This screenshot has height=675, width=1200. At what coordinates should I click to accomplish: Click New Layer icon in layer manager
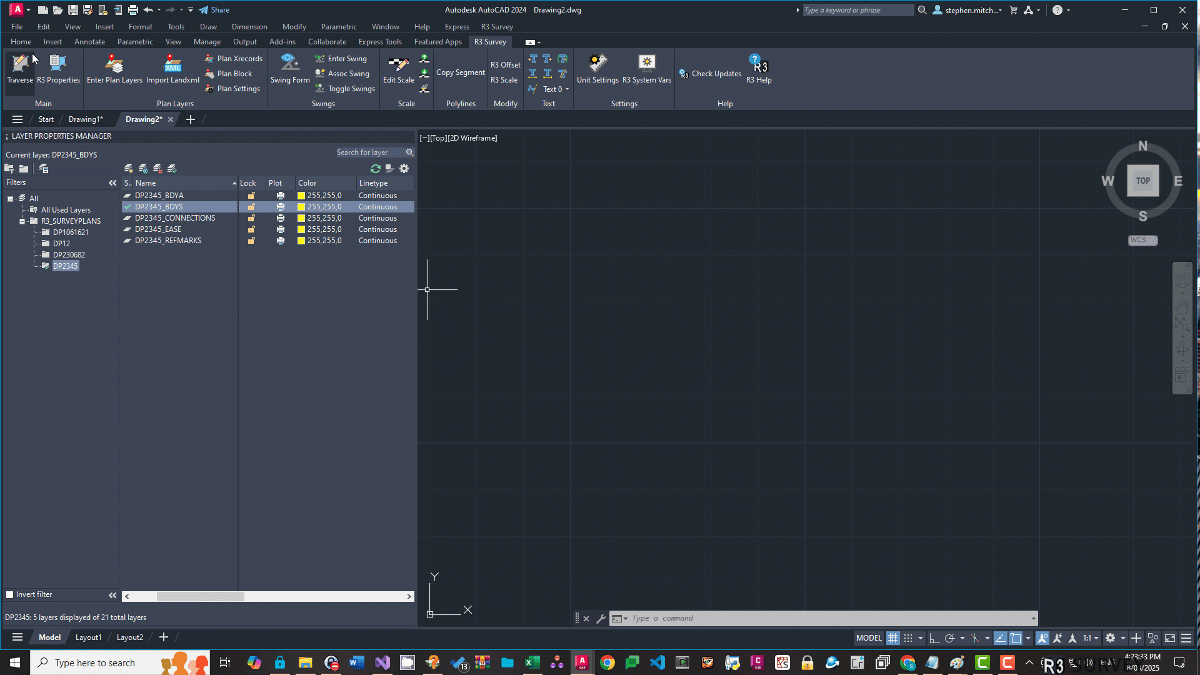(129, 169)
